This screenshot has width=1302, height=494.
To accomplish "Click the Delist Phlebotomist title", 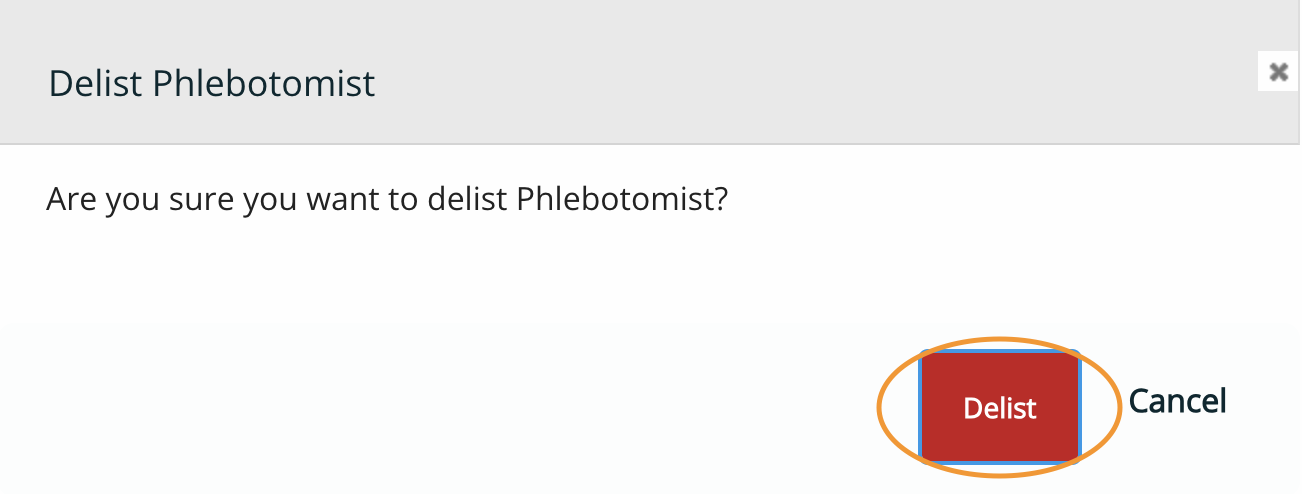I will pos(212,83).
